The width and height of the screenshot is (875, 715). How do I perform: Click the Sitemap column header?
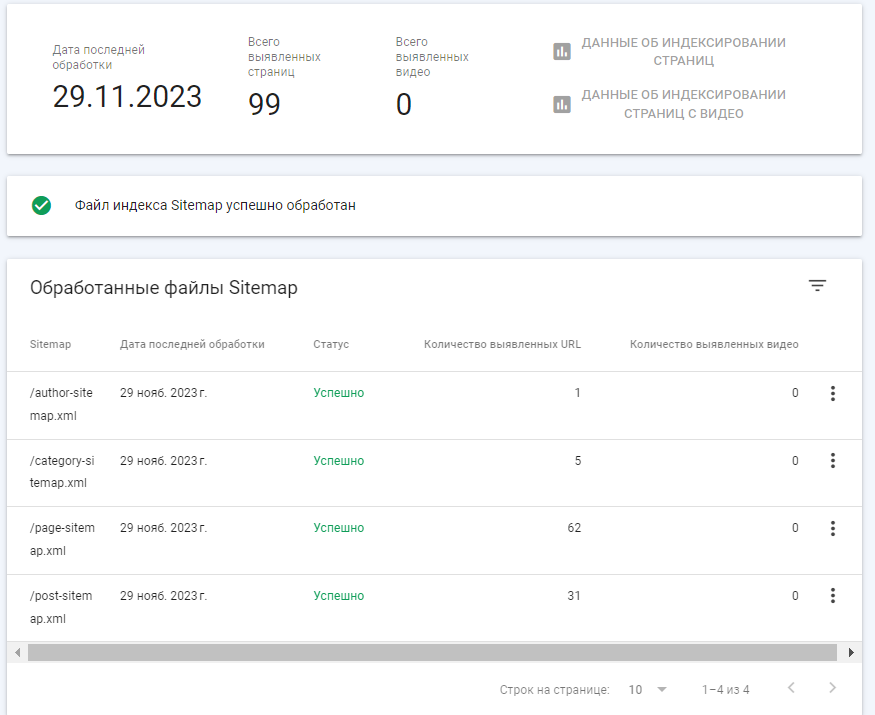(x=50, y=344)
